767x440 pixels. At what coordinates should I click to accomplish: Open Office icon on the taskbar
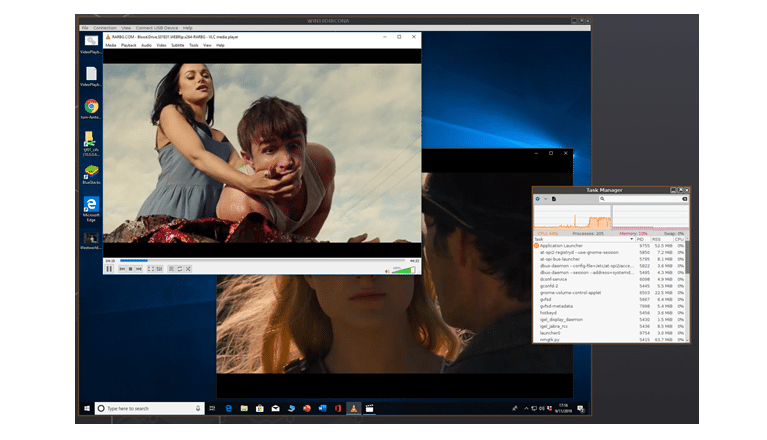(338, 408)
